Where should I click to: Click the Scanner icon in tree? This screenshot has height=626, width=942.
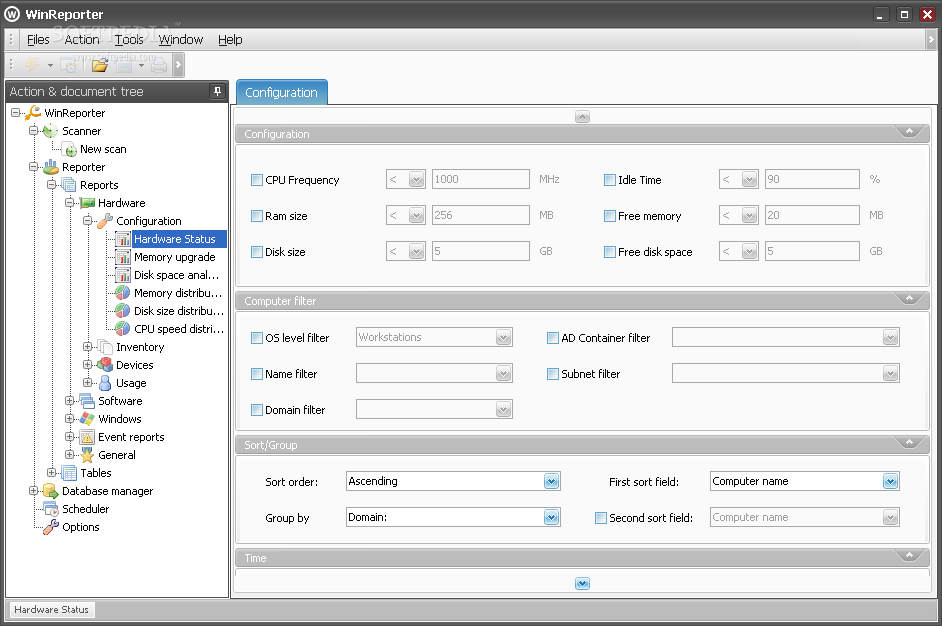pyautogui.click(x=50, y=131)
